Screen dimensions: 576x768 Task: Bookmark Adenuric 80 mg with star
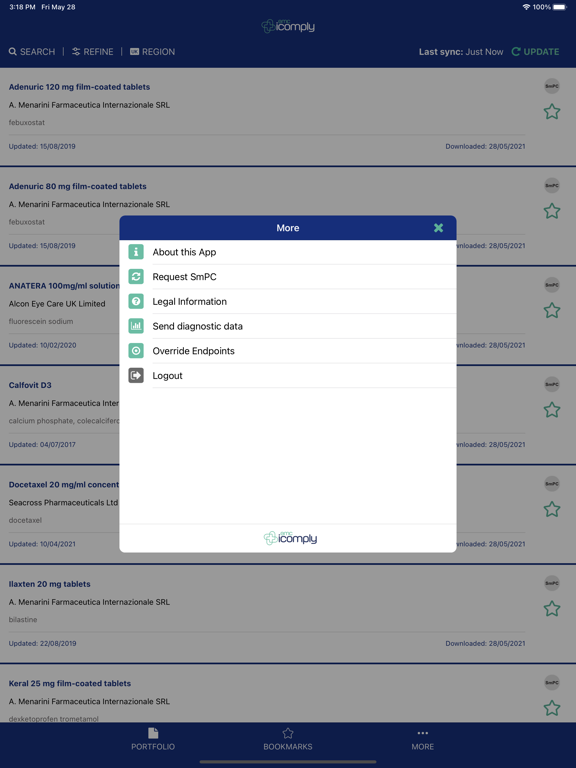tap(552, 211)
